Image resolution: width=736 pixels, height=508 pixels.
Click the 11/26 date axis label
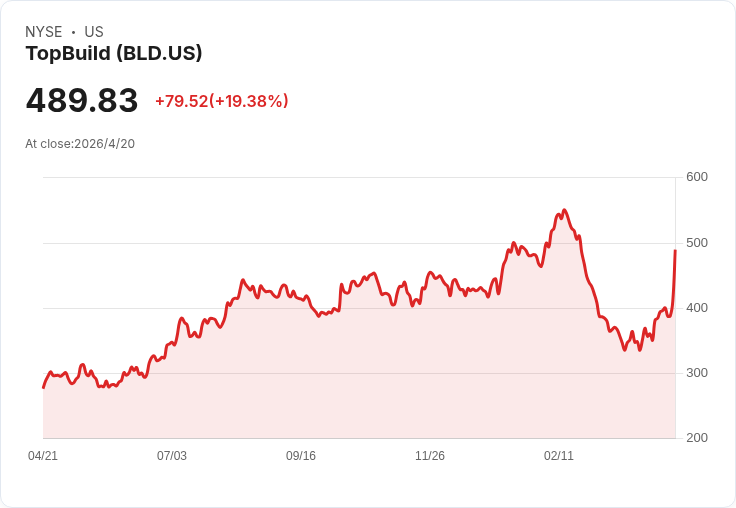(430, 455)
